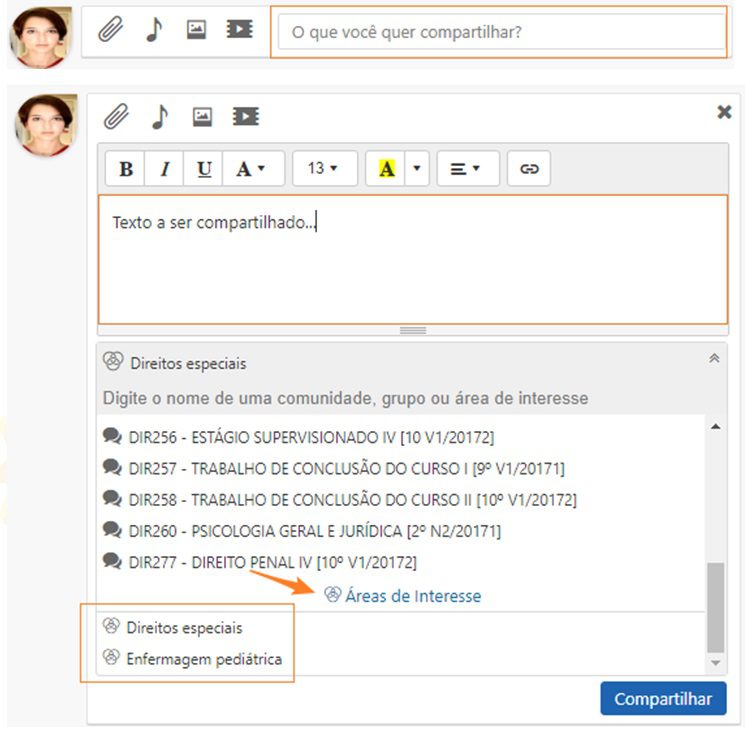Viewport: 745px width, 732px height.
Task: Open the font color dropdown
Action: click(x=253, y=169)
